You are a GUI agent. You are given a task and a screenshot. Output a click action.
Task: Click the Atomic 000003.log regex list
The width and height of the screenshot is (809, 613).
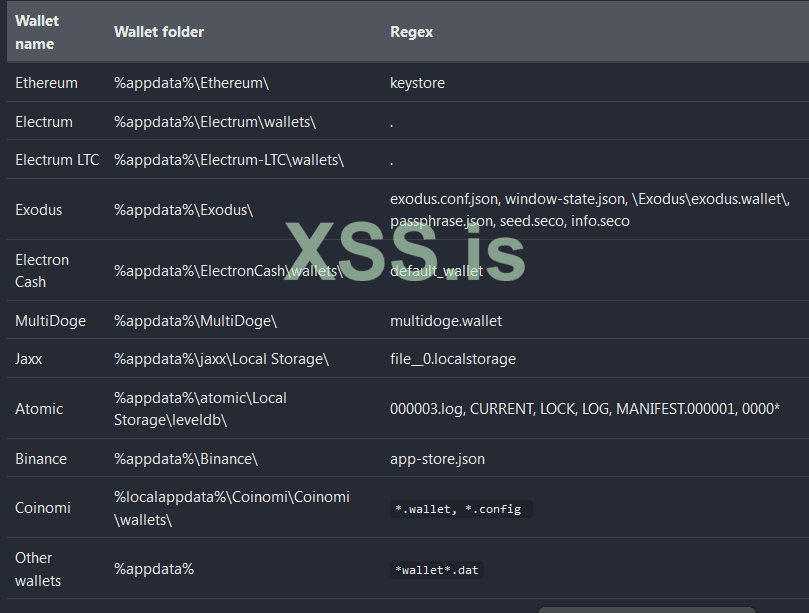tap(585, 409)
